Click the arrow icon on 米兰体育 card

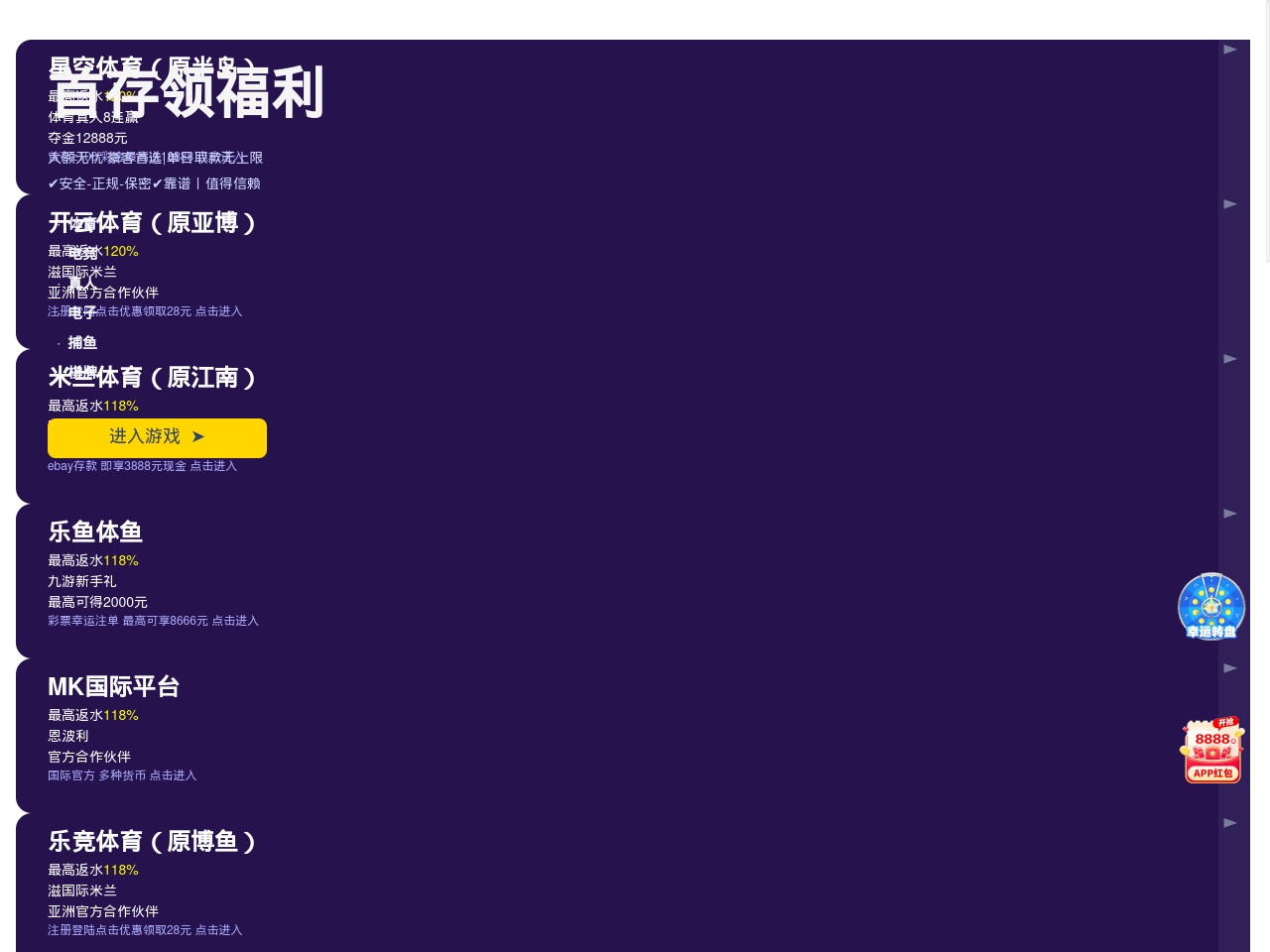click(1230, 359)
